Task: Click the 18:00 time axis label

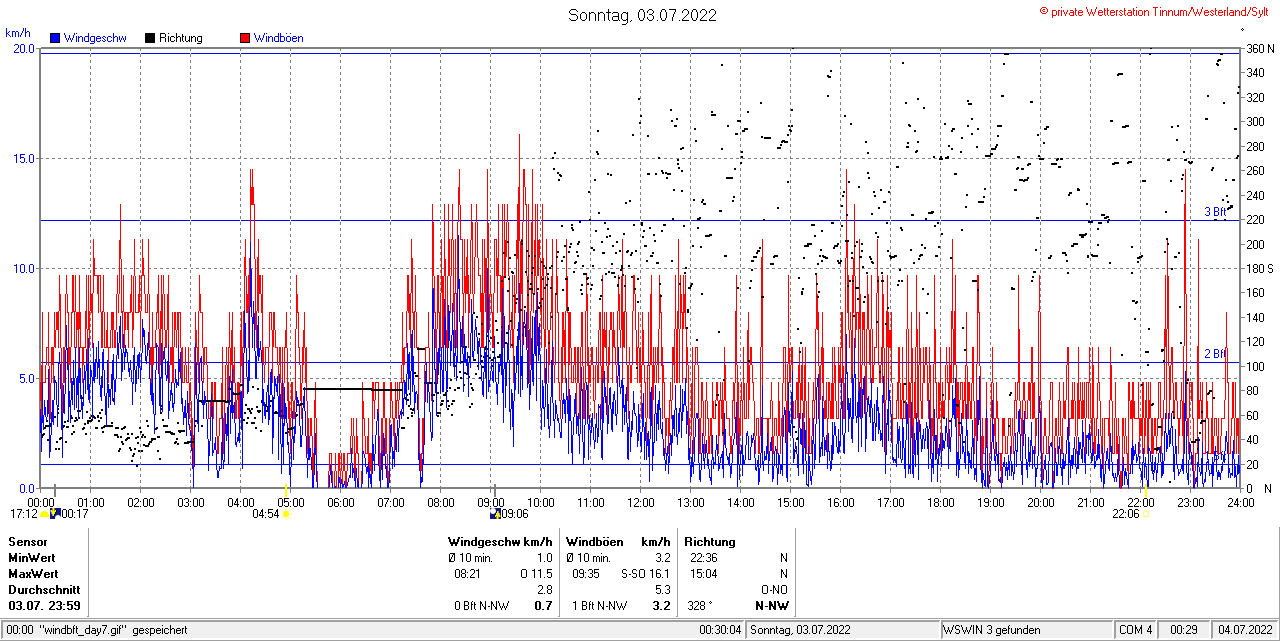Action: (x=941, y=502)
